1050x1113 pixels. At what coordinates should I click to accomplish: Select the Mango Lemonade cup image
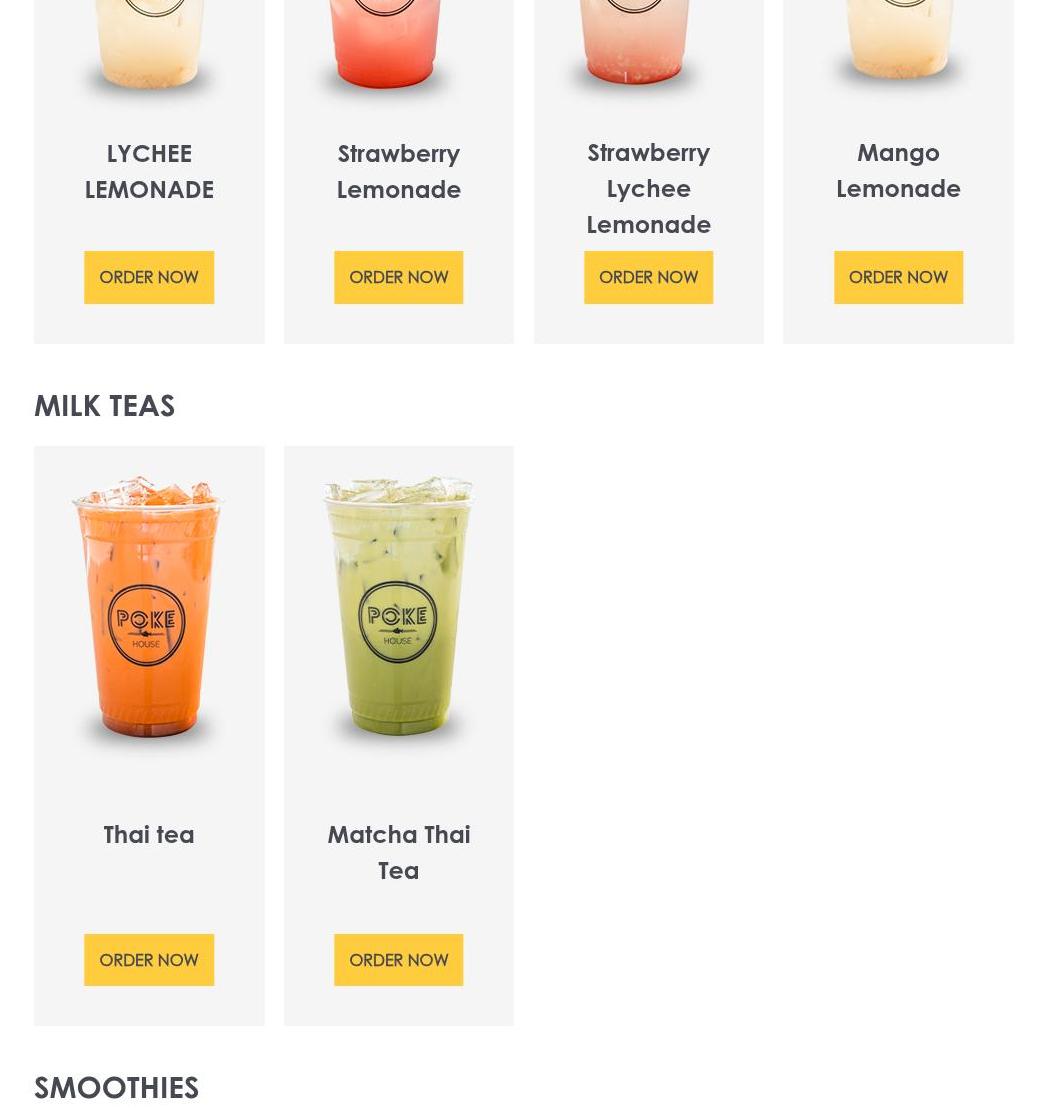(x=898, y=39)
